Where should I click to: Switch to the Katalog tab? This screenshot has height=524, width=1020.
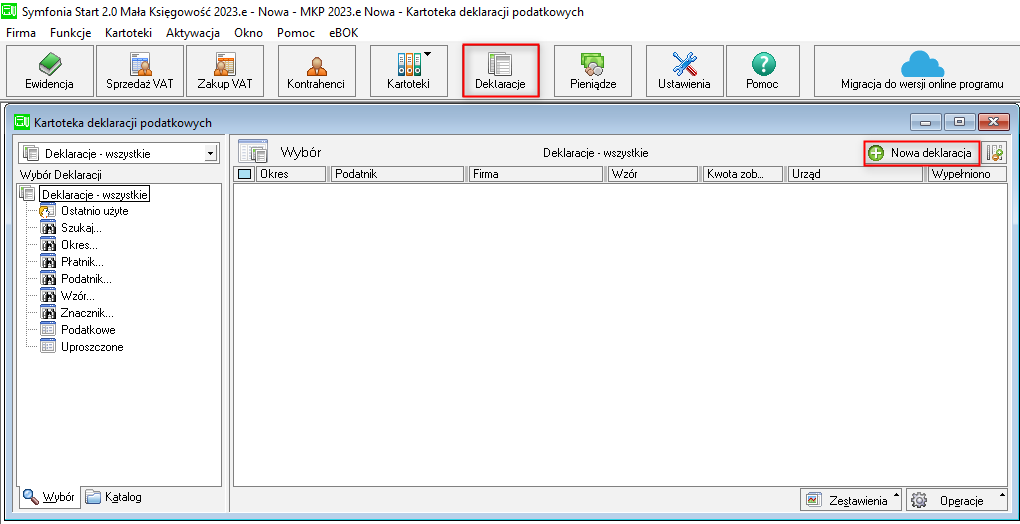pos(114,497)
